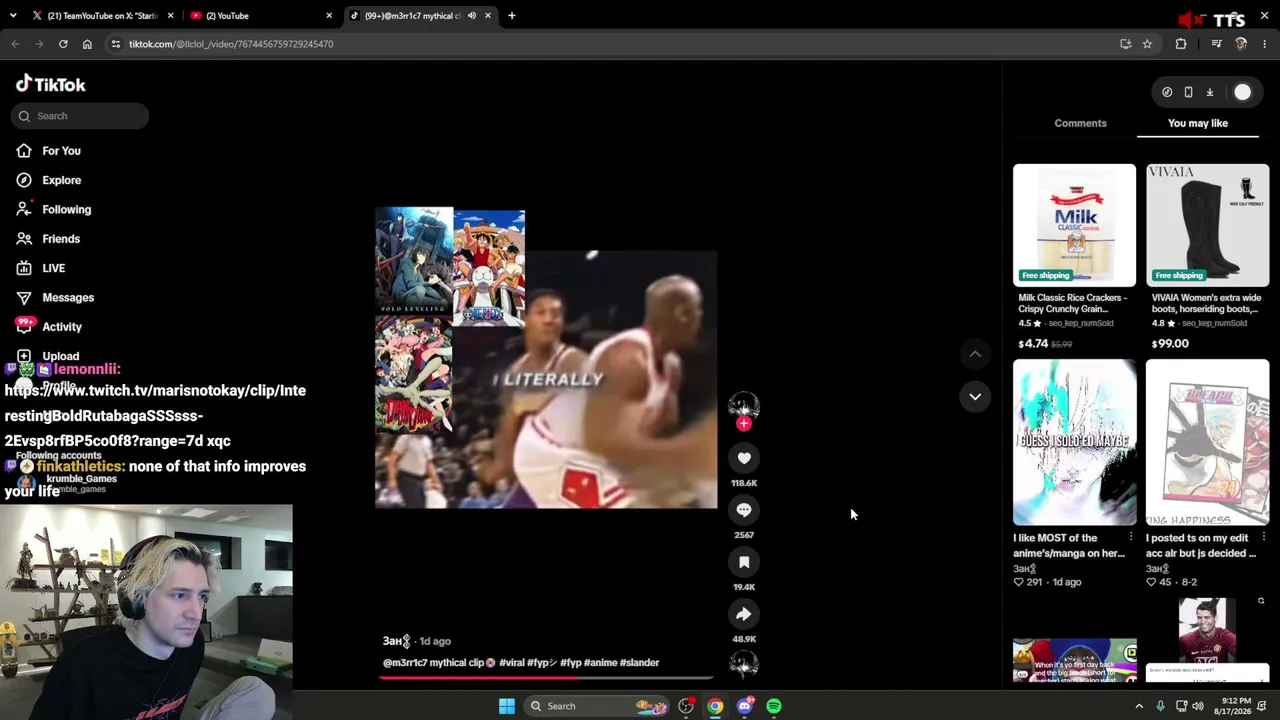Click the TikTok search field
This screenshot has width=1280, height=720.
click(80, 116)
